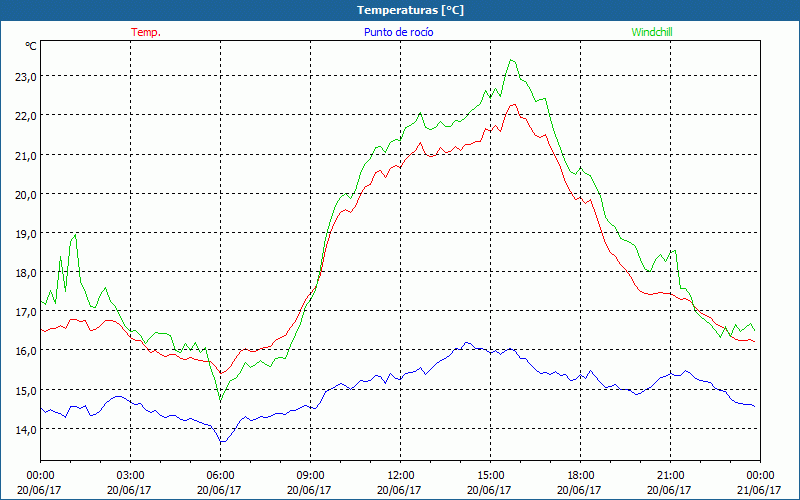Select the blue Punto de rocío legend label

(x=398, y=32)
